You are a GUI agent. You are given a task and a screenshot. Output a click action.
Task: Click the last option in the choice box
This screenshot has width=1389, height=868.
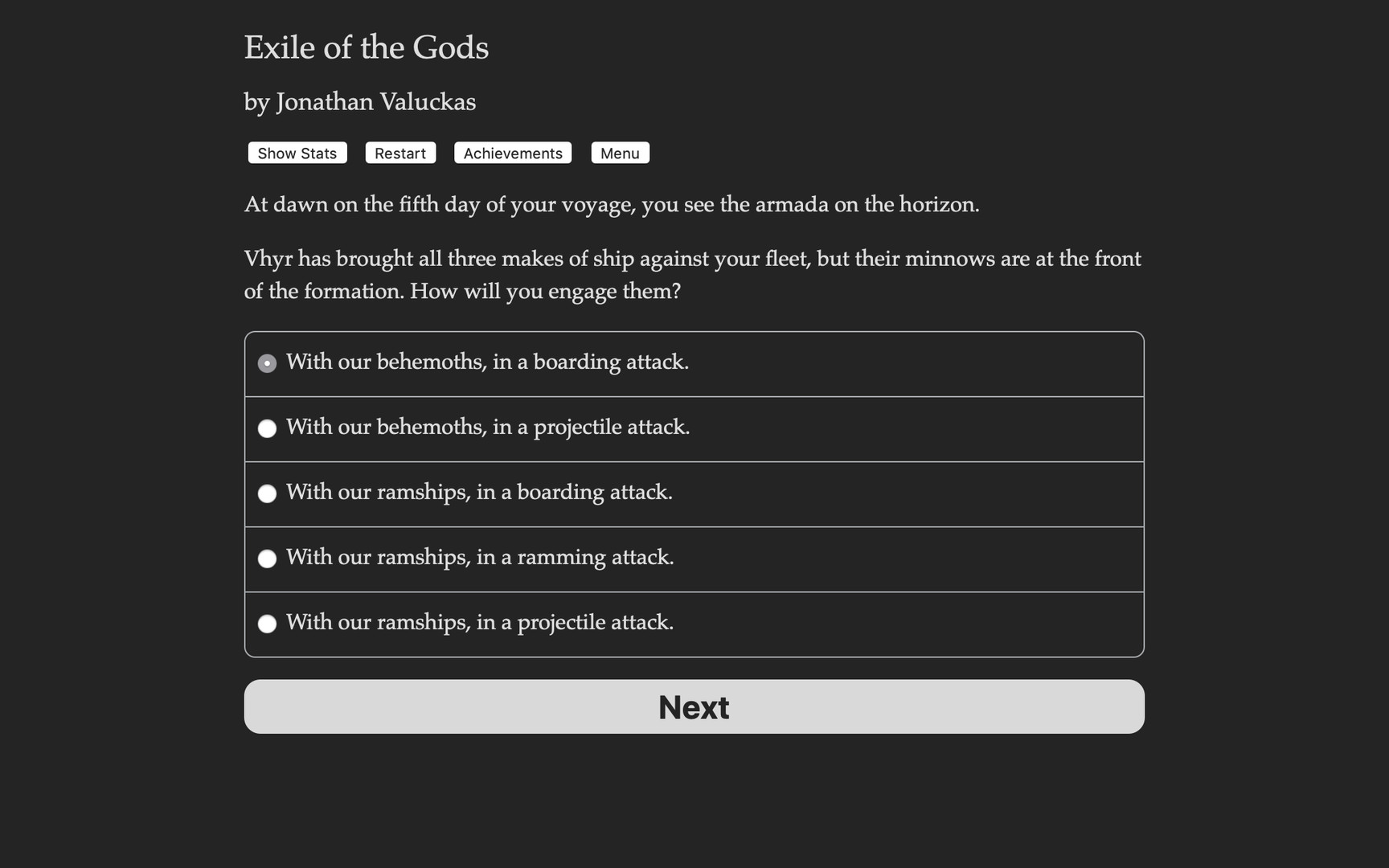click(x=480, y=623)
